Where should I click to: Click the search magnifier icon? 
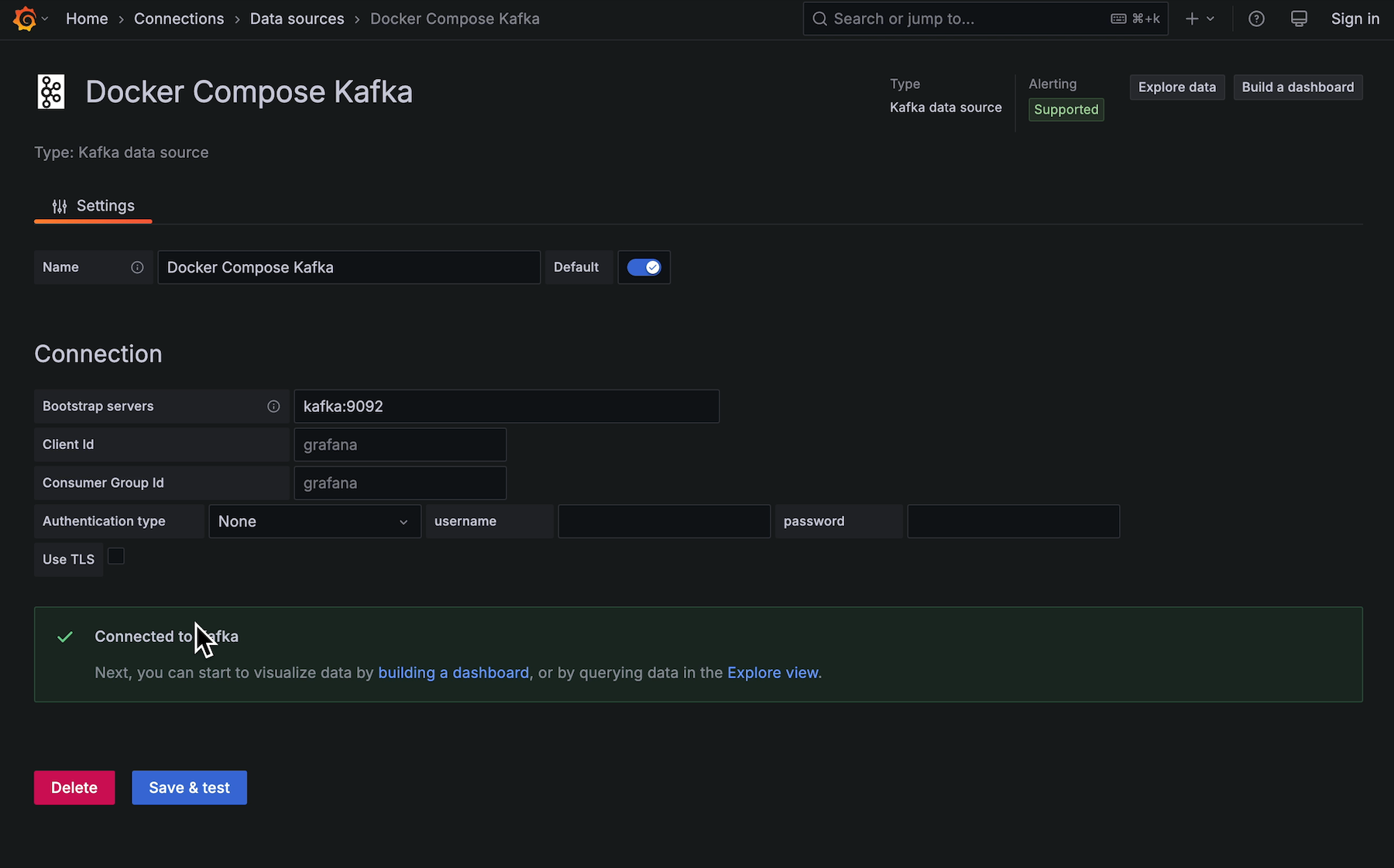click(819, 19)
